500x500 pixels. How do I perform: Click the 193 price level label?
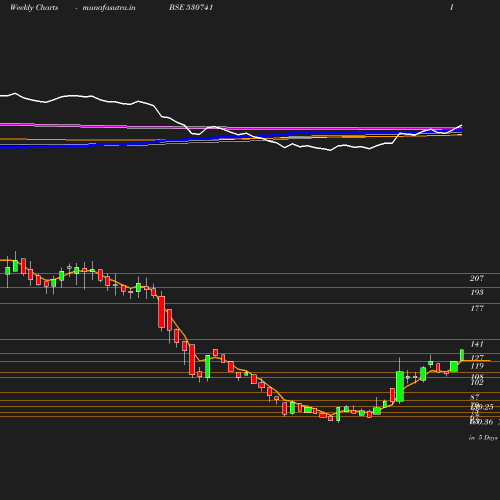(x=477, y=292)
